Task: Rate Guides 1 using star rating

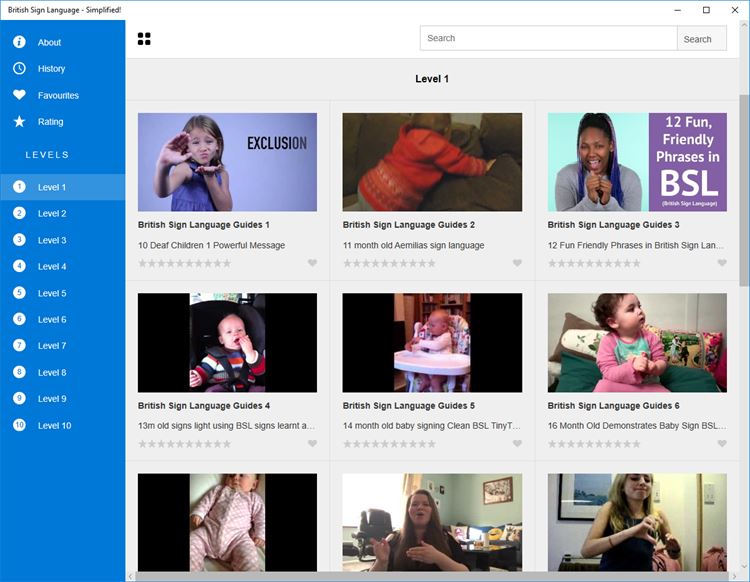Action: point(185,263)
